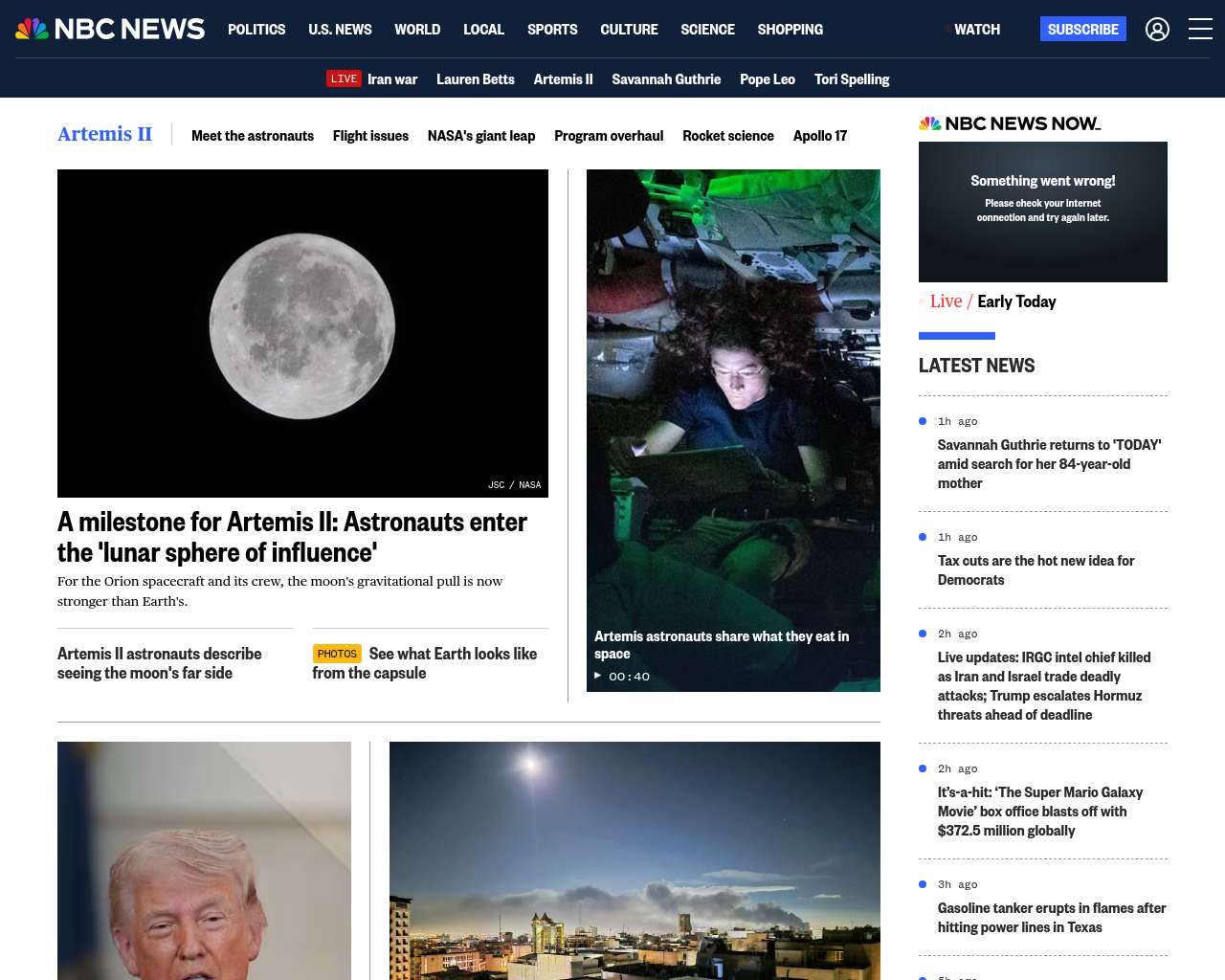
Task: Open the Politics section
Action: (256, 30)
